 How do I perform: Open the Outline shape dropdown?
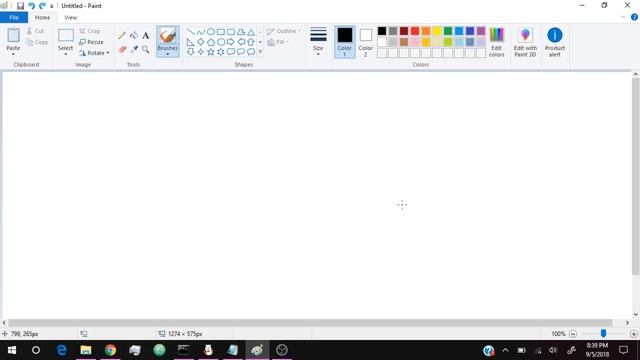pos(284,31)
